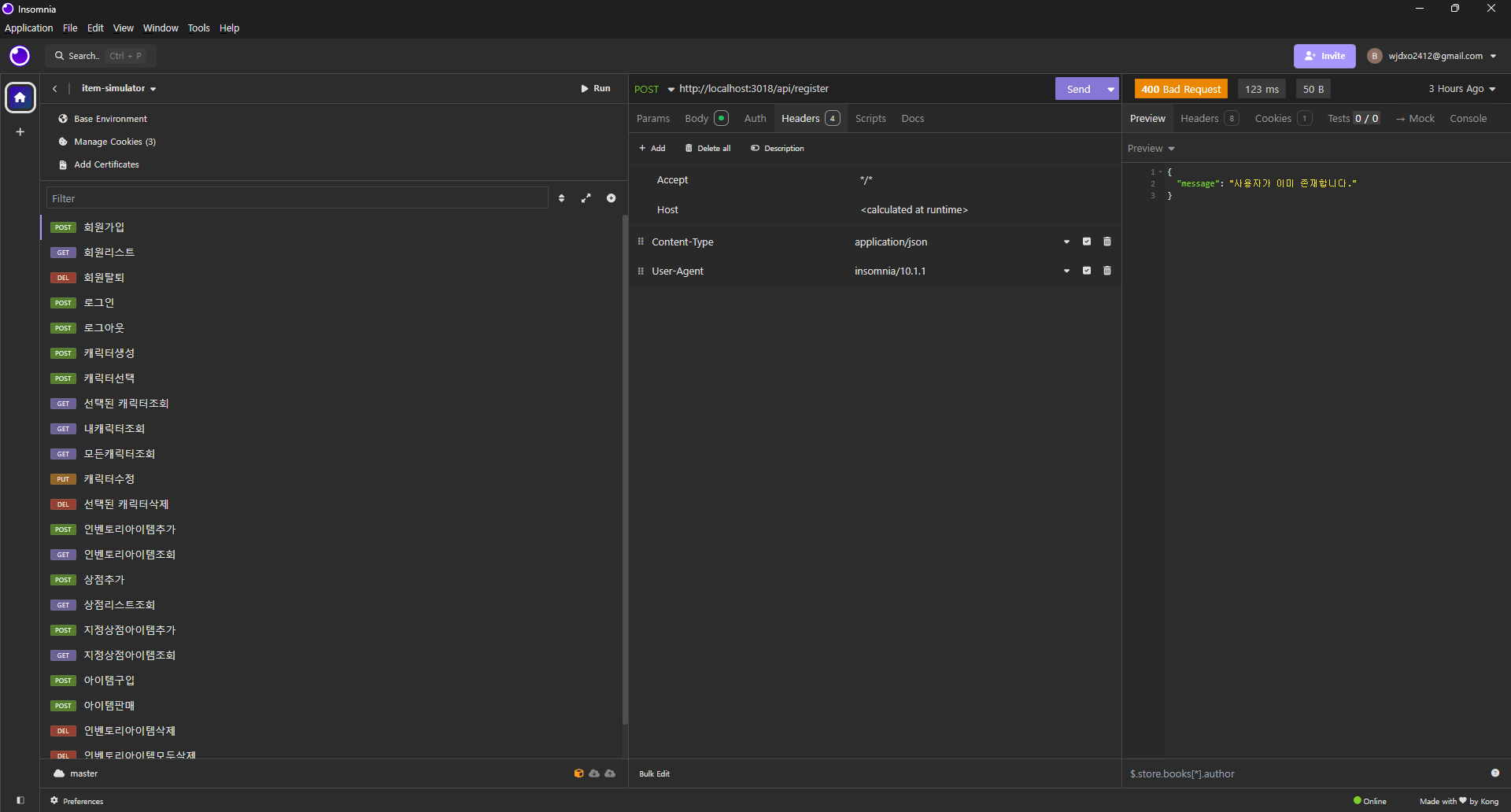The height and width of the screenshot is (812, 1511).
Task: Click the request URL field
Action: 864,89
